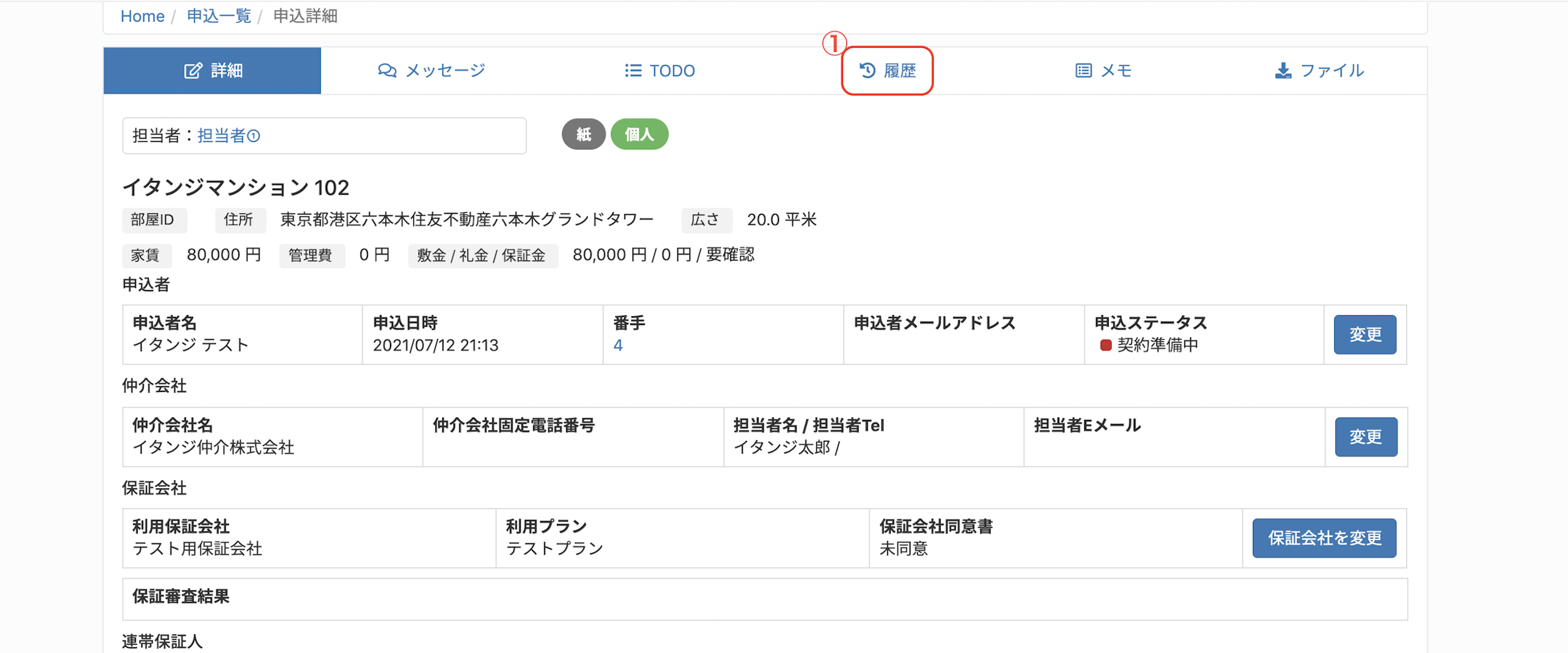
Task: Click the green 個人 badge
Action: pos(639,134)
